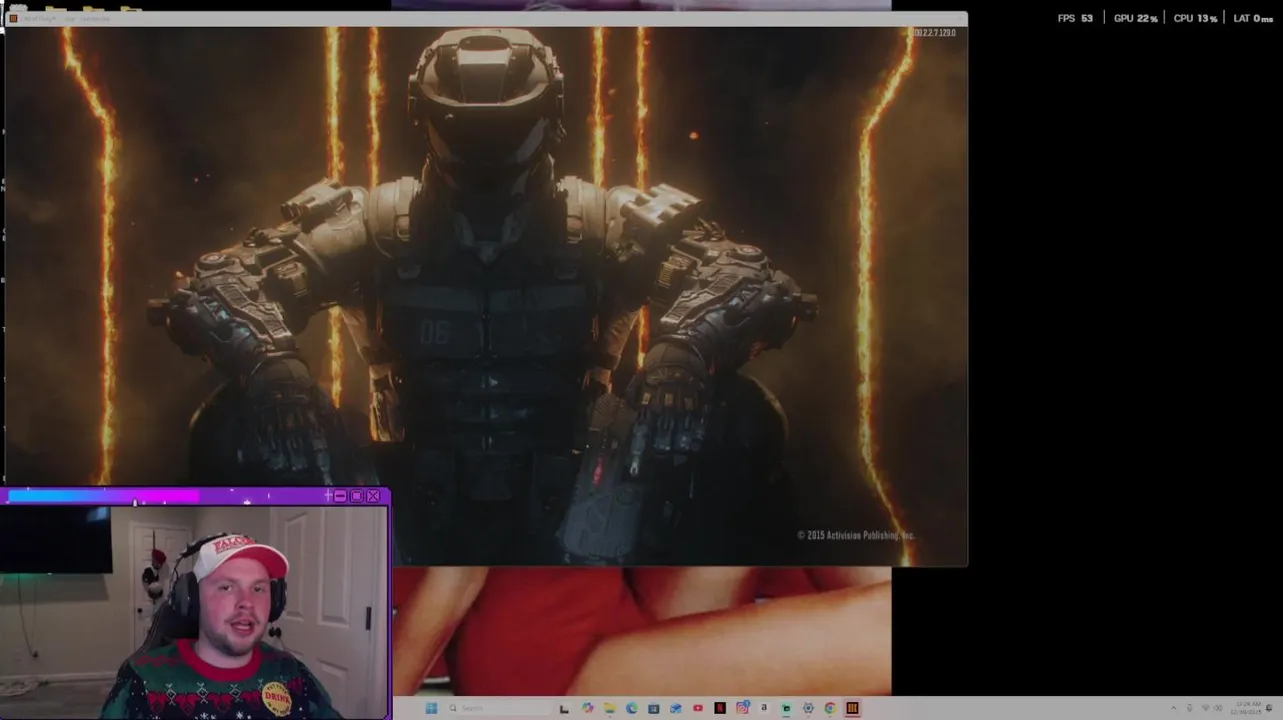
Task: Click the LAT 0ms overlay readout
Action: click(x=1253, y=18)
